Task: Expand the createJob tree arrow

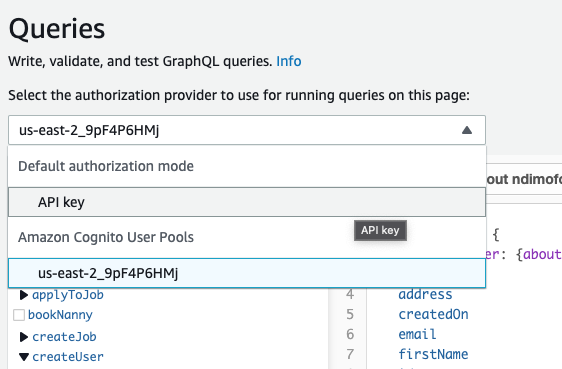Action: click(24, 337)
